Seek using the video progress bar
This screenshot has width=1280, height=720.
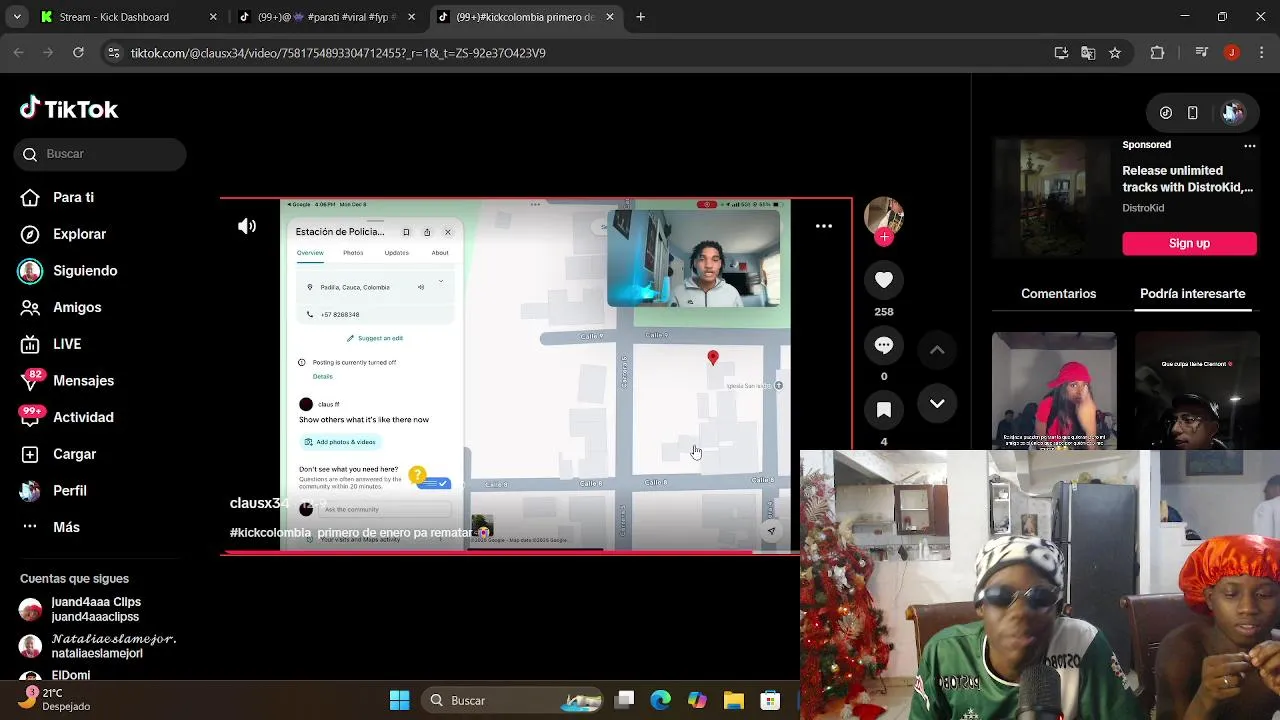(x=510, y=551)
